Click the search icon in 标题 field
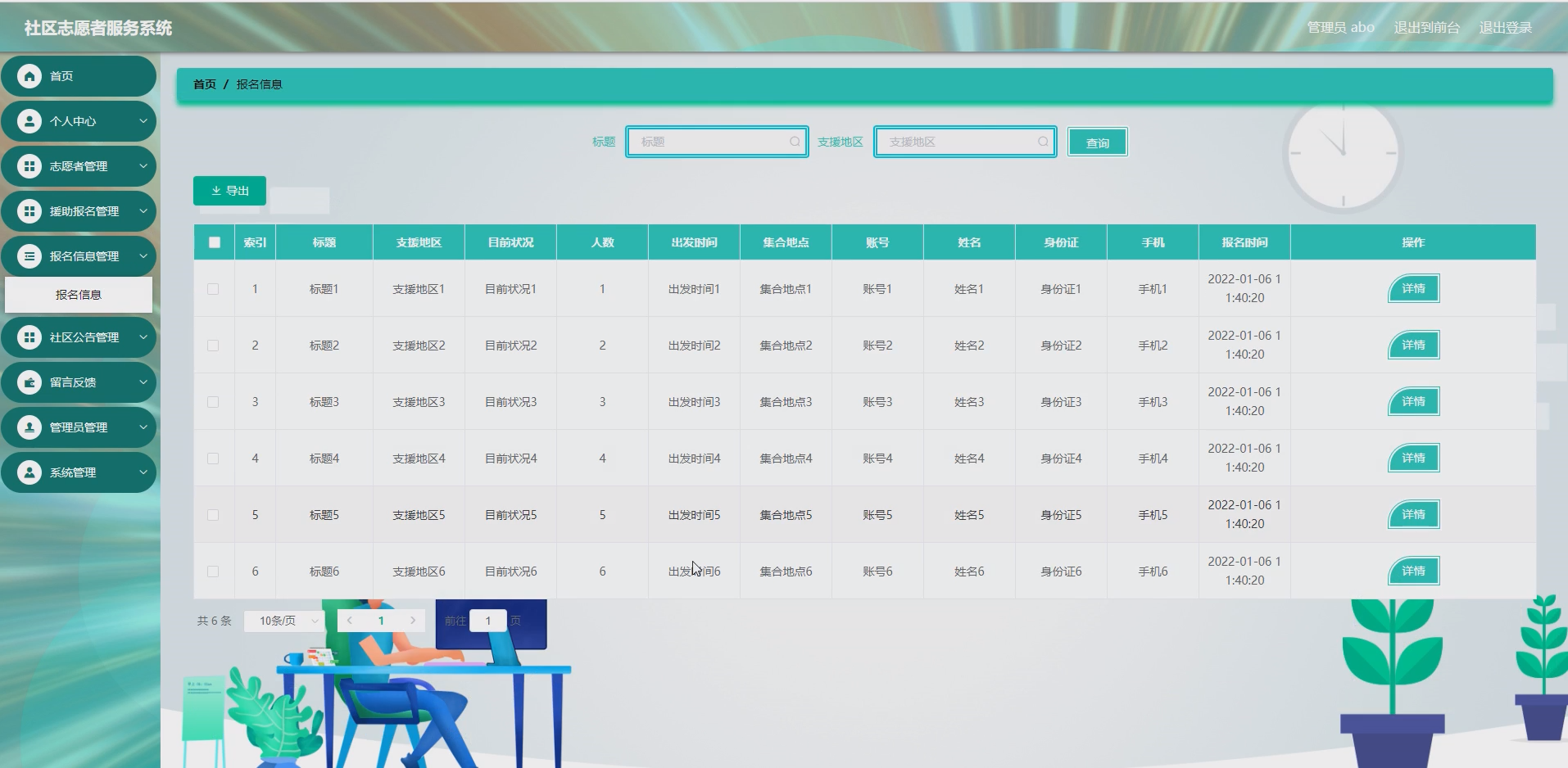1568x768 pixels. coord(795,142)
